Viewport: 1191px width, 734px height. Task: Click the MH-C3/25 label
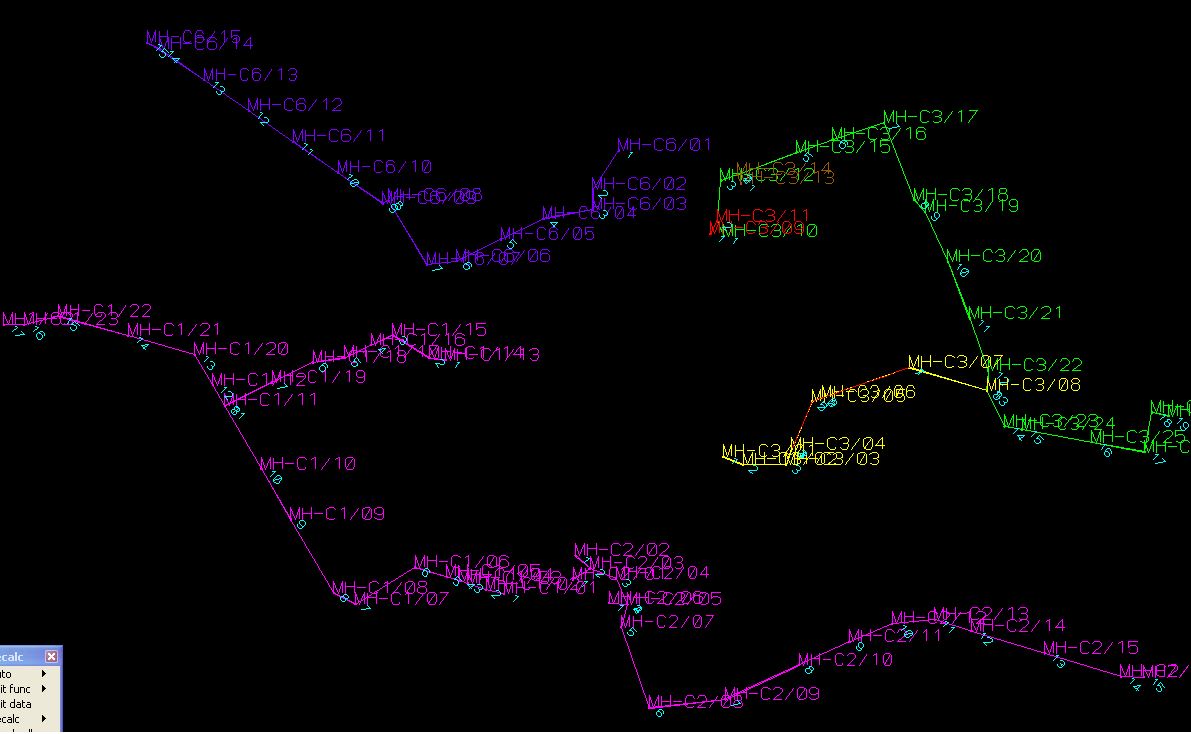(x=1138, y=437)
